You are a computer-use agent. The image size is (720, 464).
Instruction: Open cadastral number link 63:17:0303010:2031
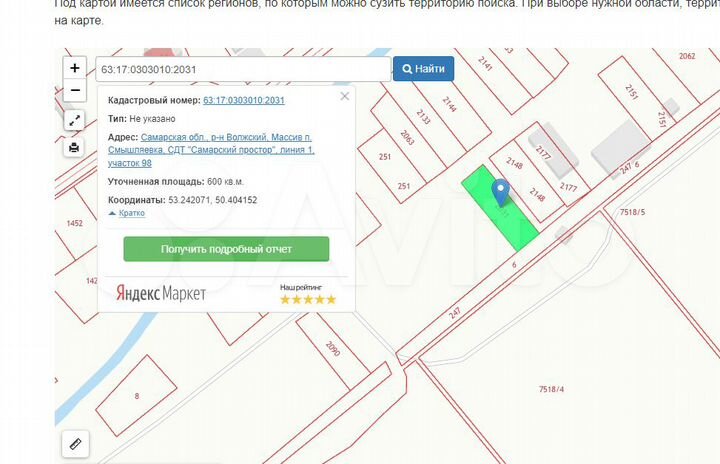pos(244,100)
